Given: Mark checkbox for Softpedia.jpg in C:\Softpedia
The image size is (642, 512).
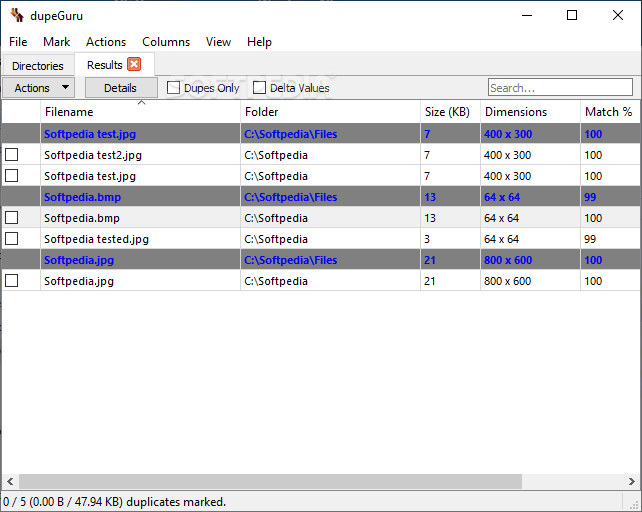Looking at the screenshot, I should pos(11,281).
